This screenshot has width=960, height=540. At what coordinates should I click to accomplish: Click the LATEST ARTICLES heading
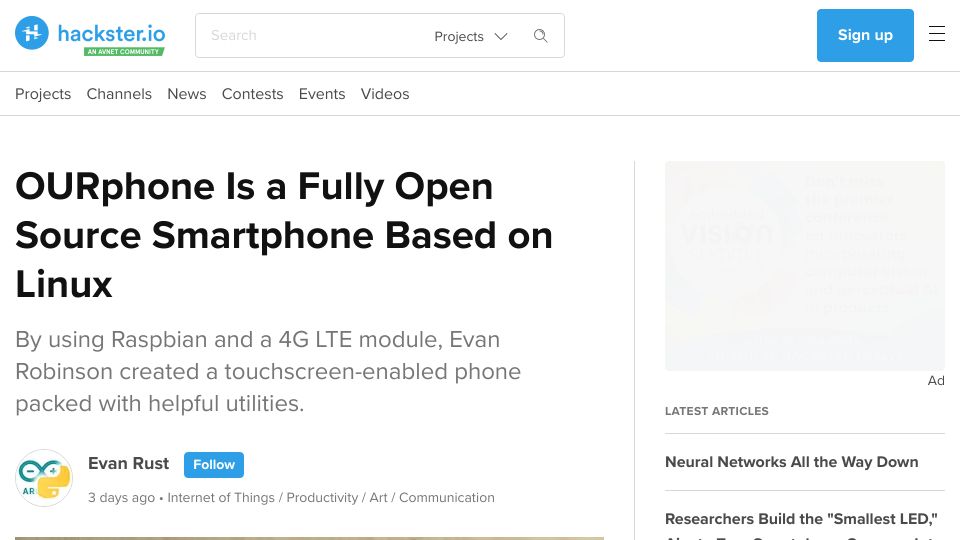click(716, 411)
